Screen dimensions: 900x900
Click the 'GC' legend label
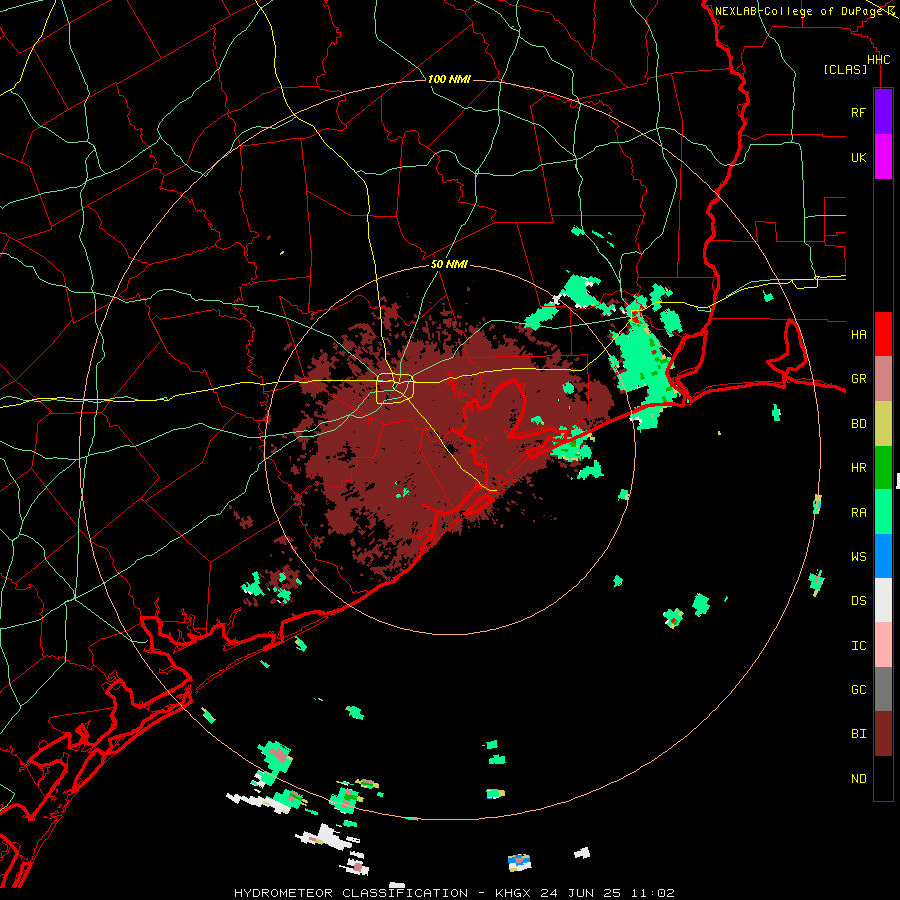coord(858,690)
